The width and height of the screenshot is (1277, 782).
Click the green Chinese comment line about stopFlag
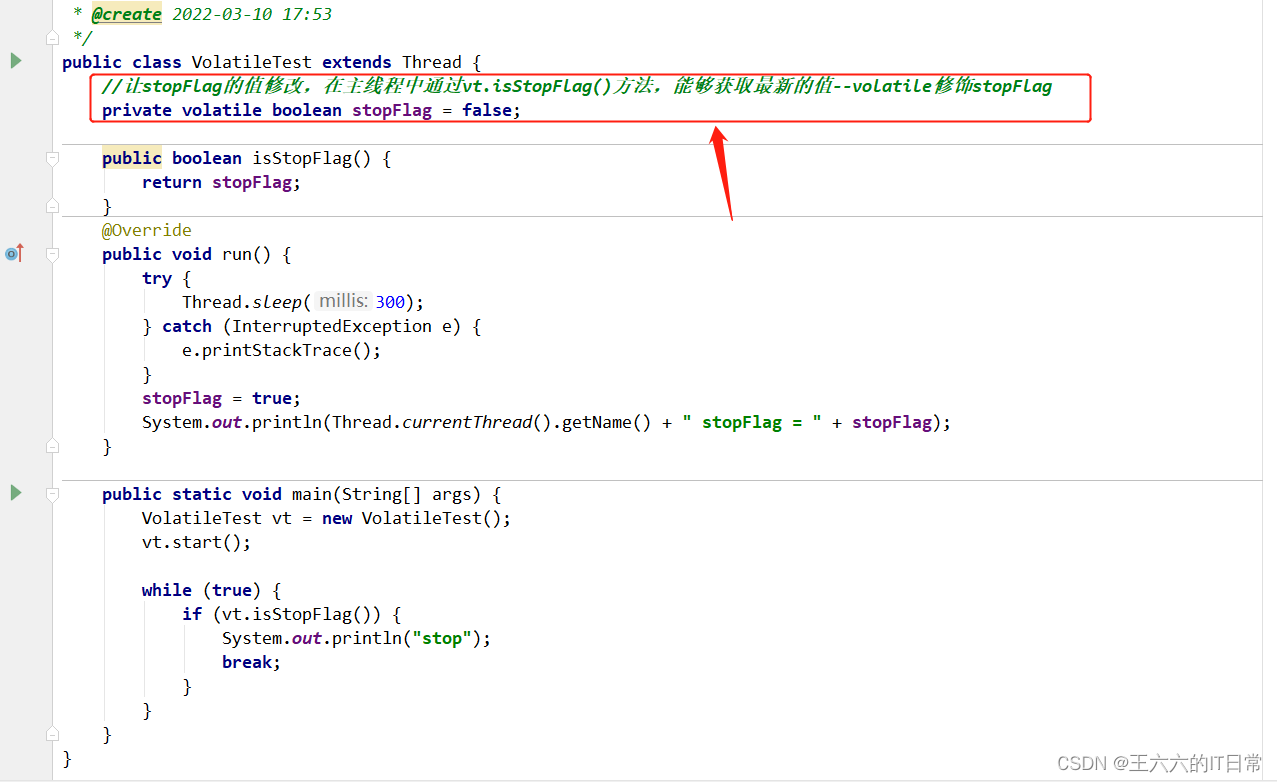[577, 86]
